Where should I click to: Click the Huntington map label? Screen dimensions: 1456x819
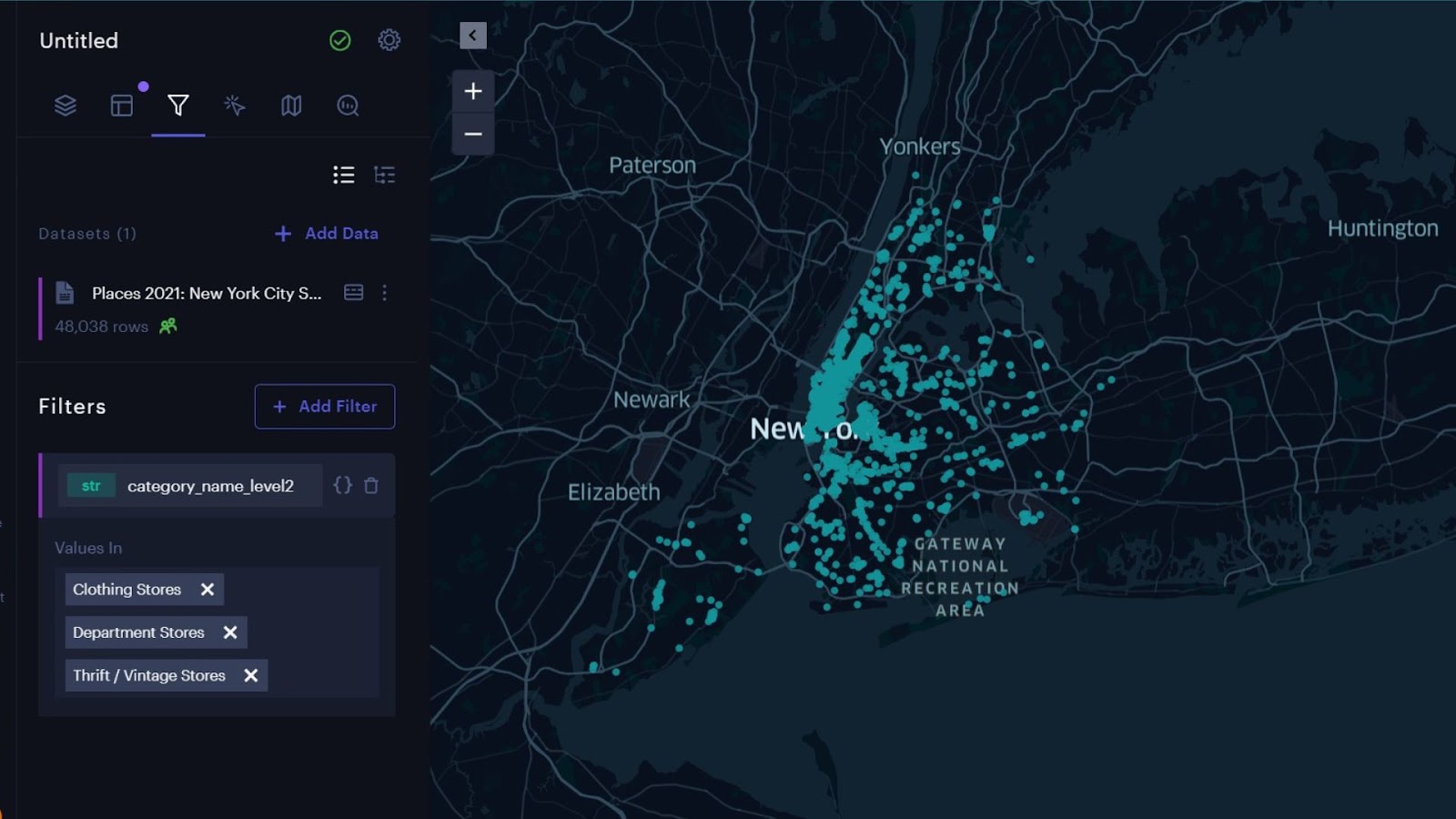click(1383, 228)
